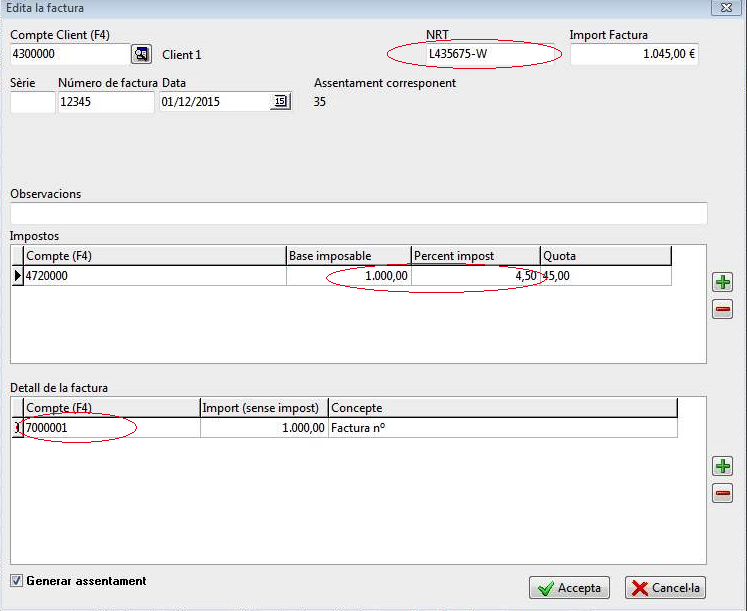
Task: Delete a line from Detall de la factura
Action: 722,493
